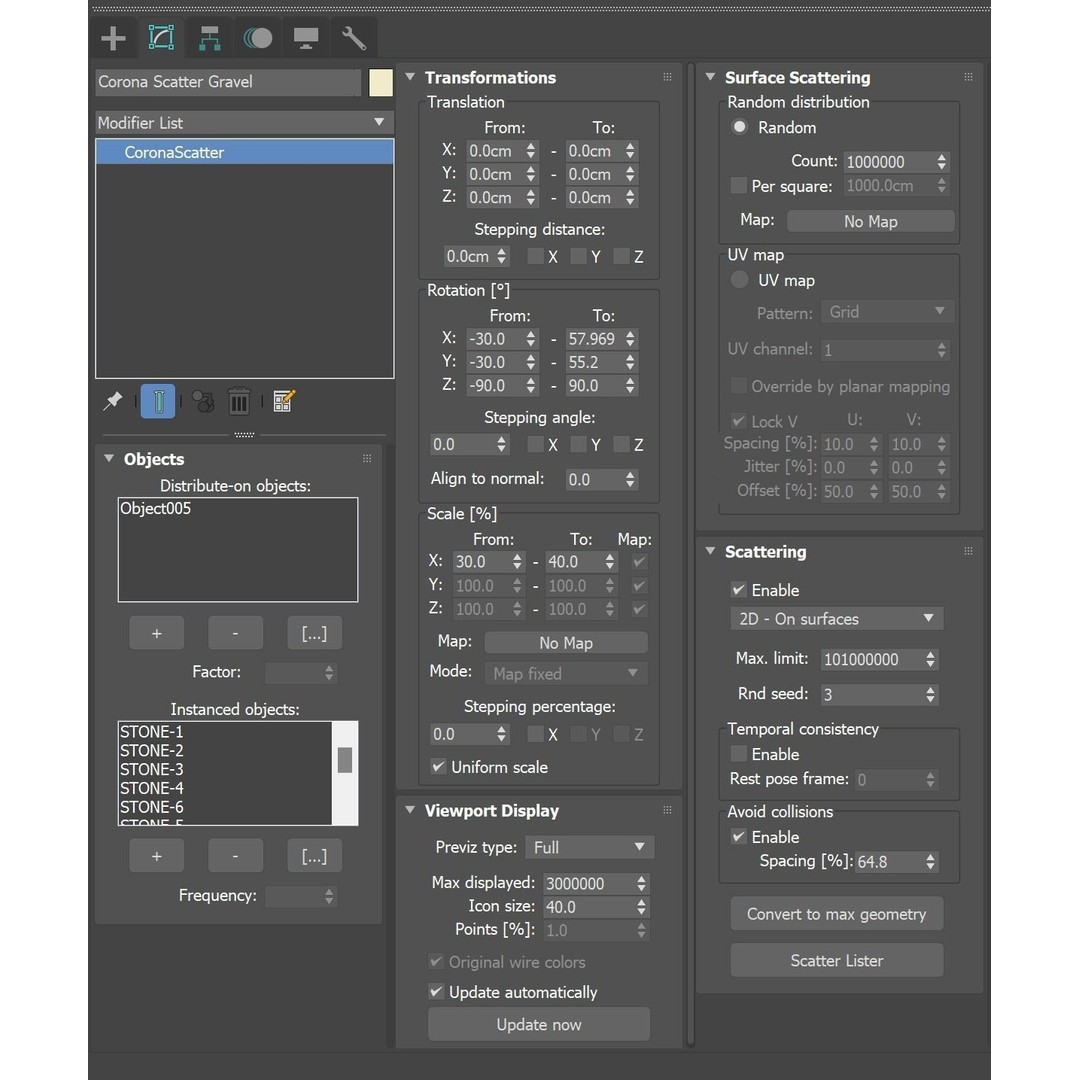The image size is (1080, 1080).
Task: Click the Max. limit value field
Action: [871, 659]
